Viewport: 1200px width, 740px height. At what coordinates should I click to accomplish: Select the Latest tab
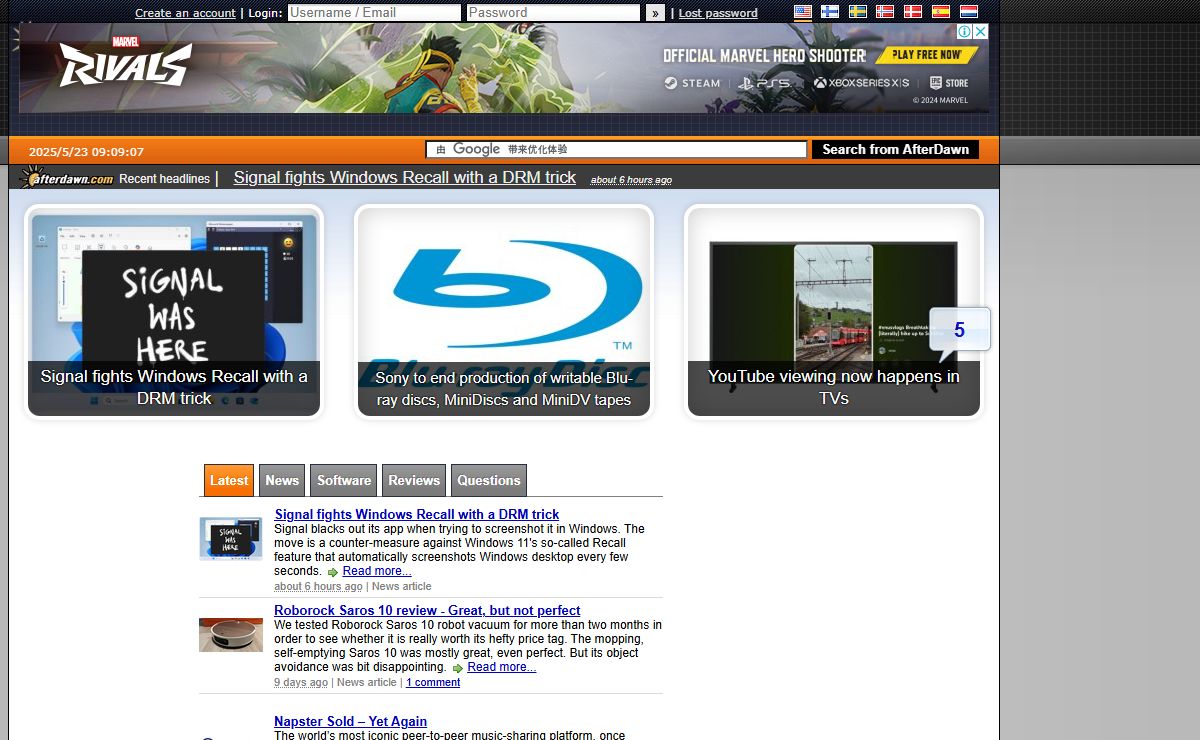click(x=229, y=480)
